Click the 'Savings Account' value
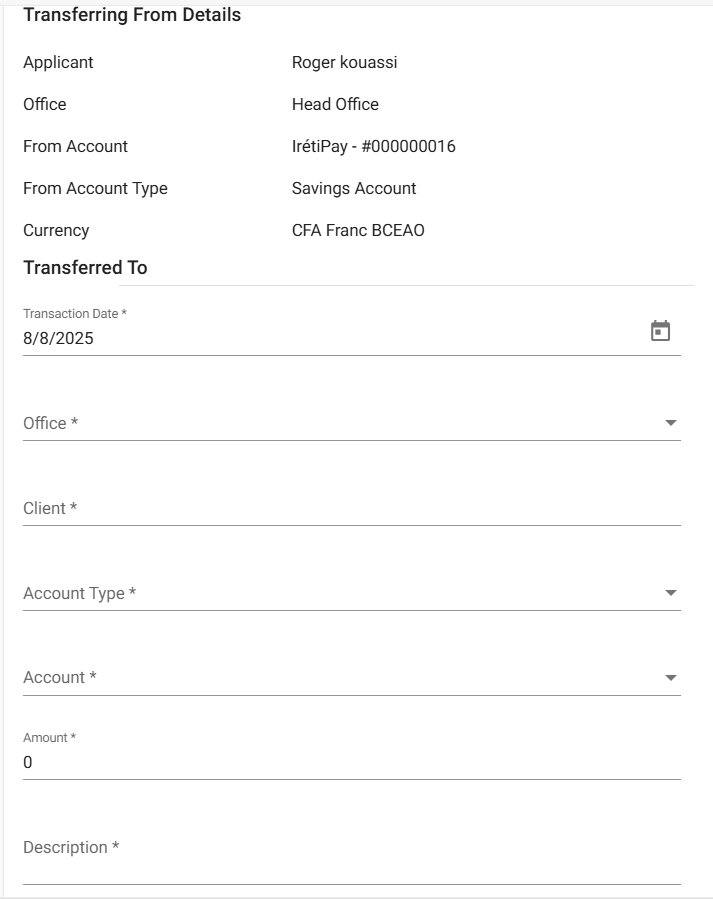The width and height of the screenshot is (713, 899). tap(354, 188)
